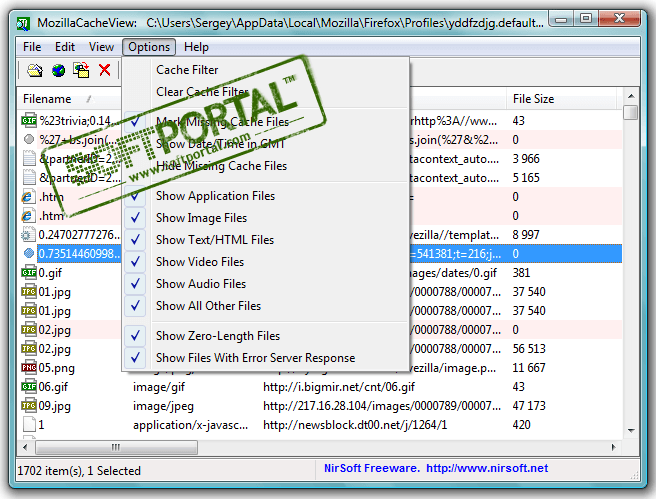Click the horizontal scrollbar right arrow
This screenshot has height=499, width=656.
[x=614, y=447]
